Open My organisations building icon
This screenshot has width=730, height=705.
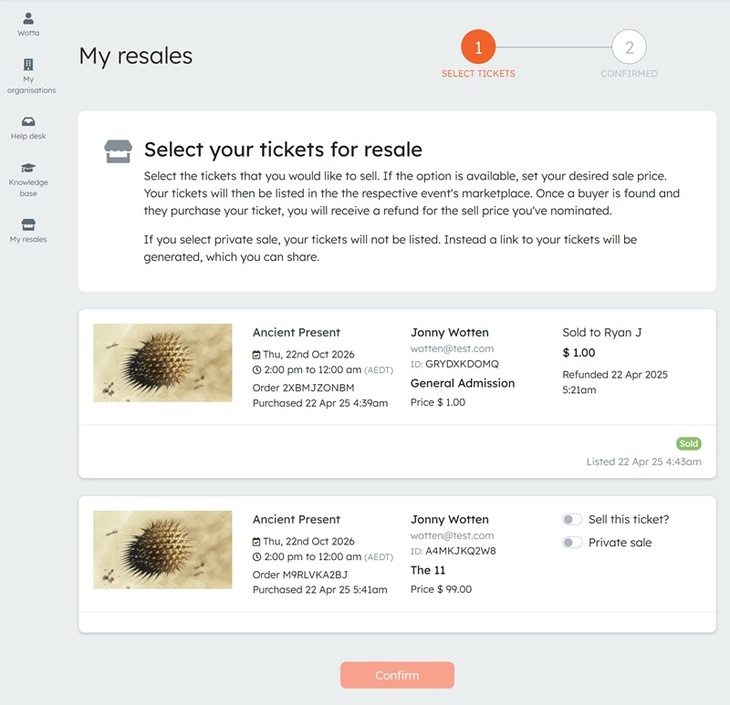(x=28, y=65)
